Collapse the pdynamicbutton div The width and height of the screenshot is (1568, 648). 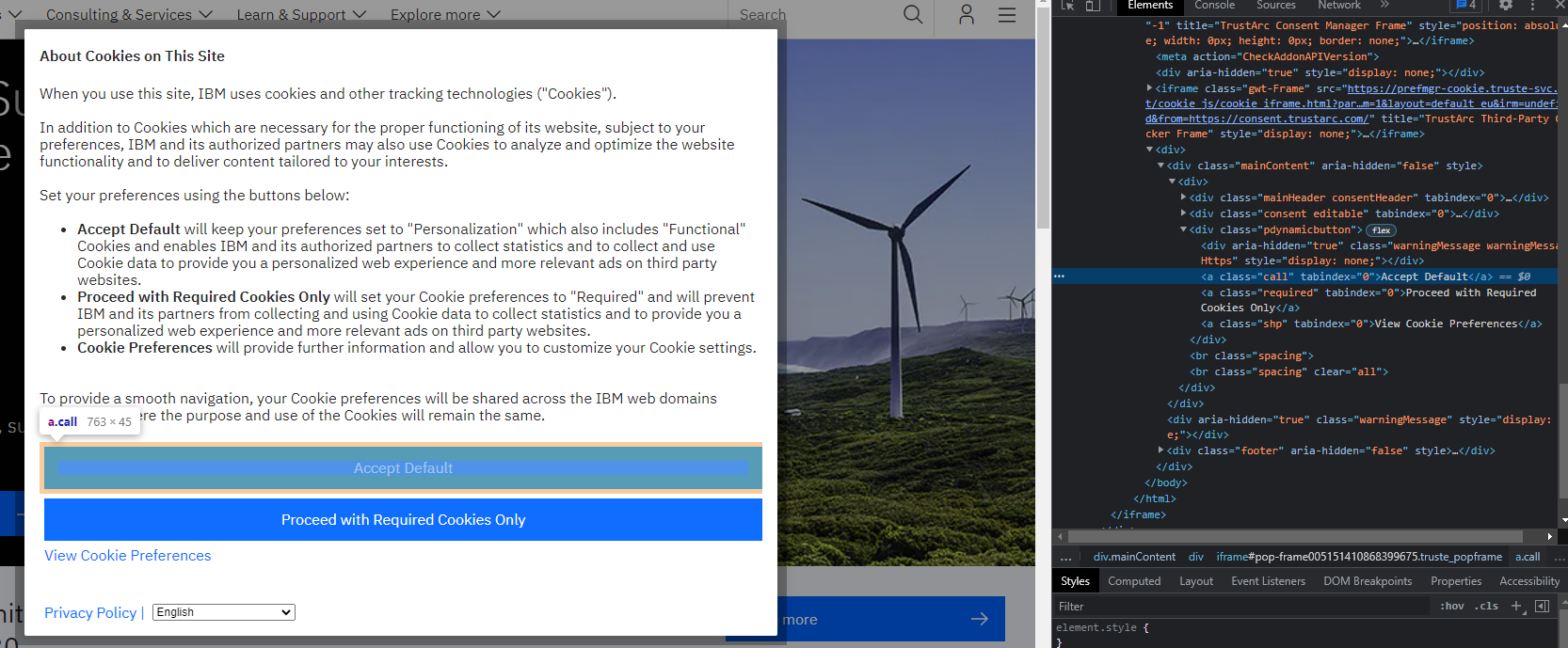tap(1184, 229)
